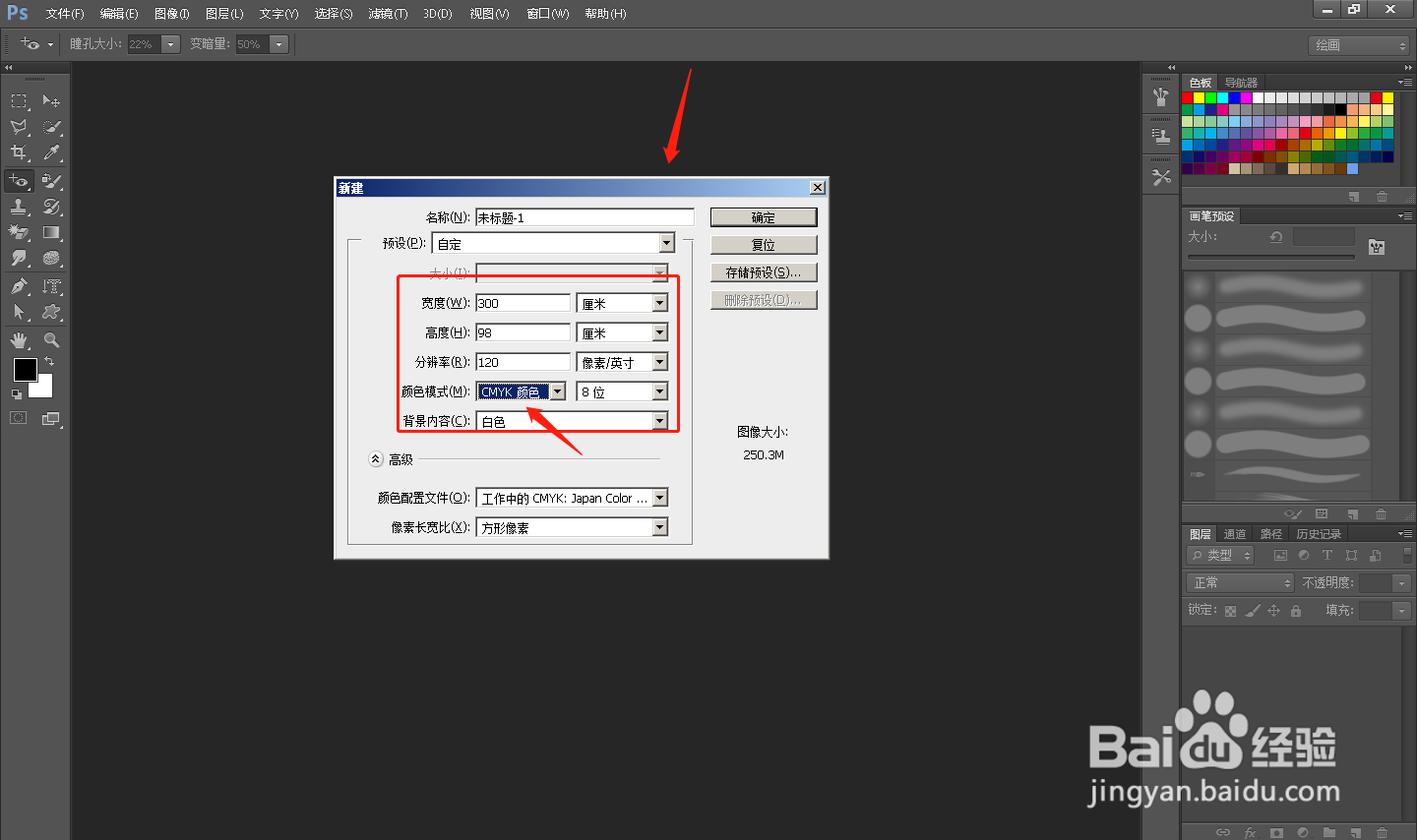
Task: Toggle pixel layer filter
Action: [1280, 556]
